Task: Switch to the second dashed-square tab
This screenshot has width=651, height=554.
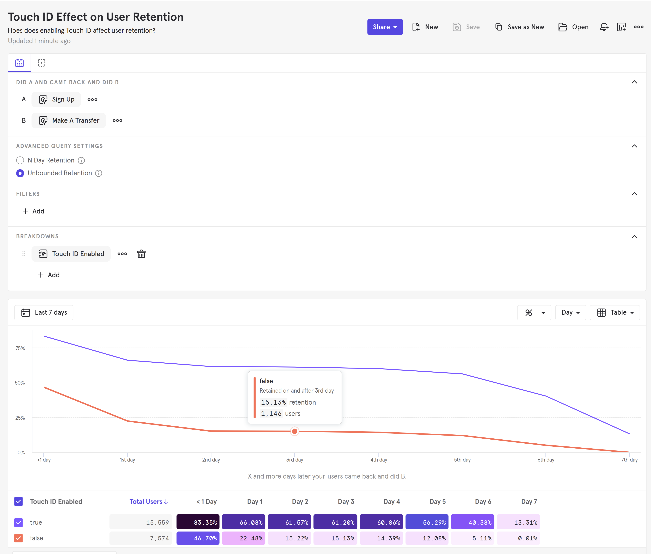Action: point(42,63)
